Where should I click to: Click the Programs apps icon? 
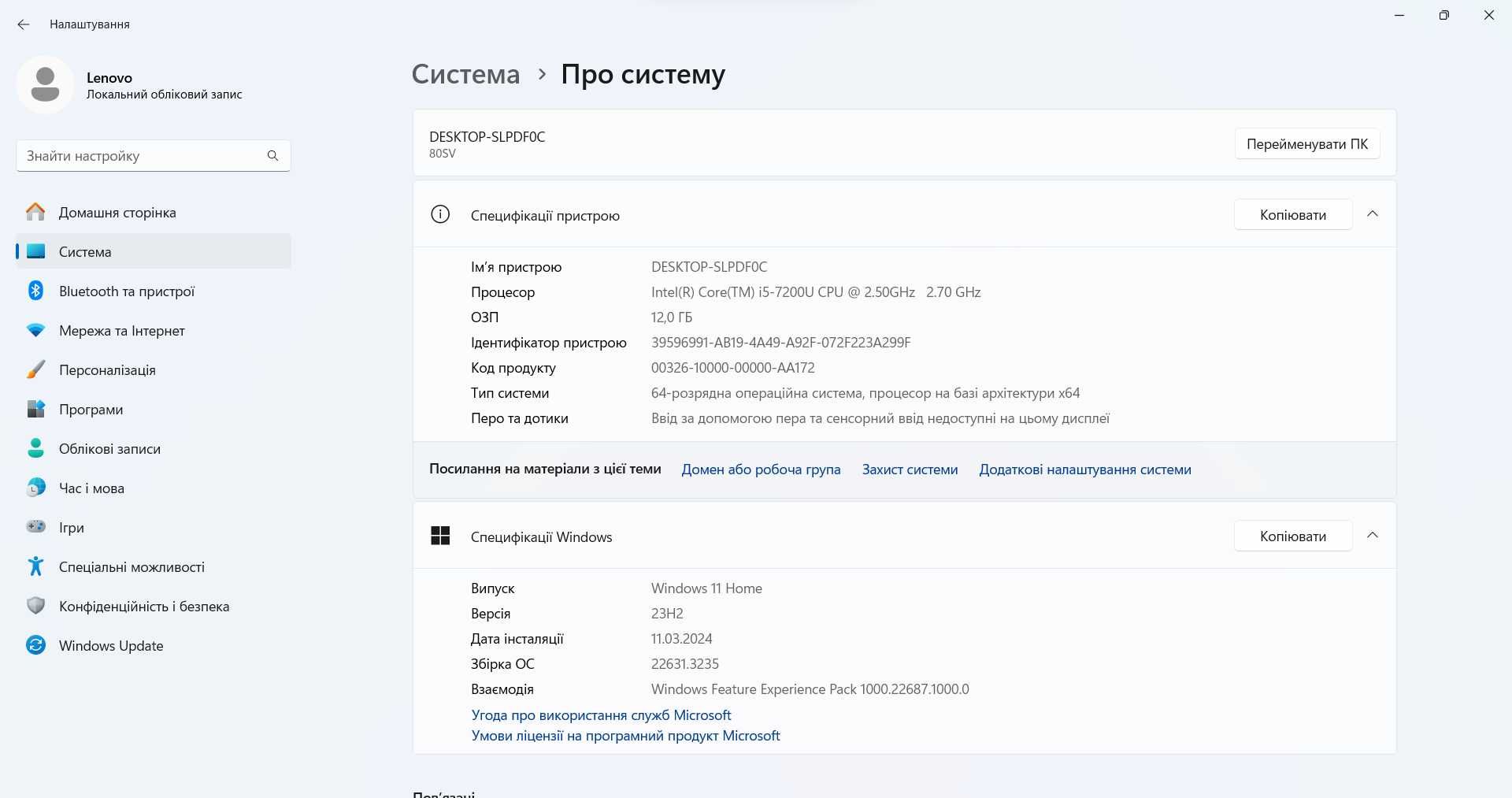(x=35, y=409)
